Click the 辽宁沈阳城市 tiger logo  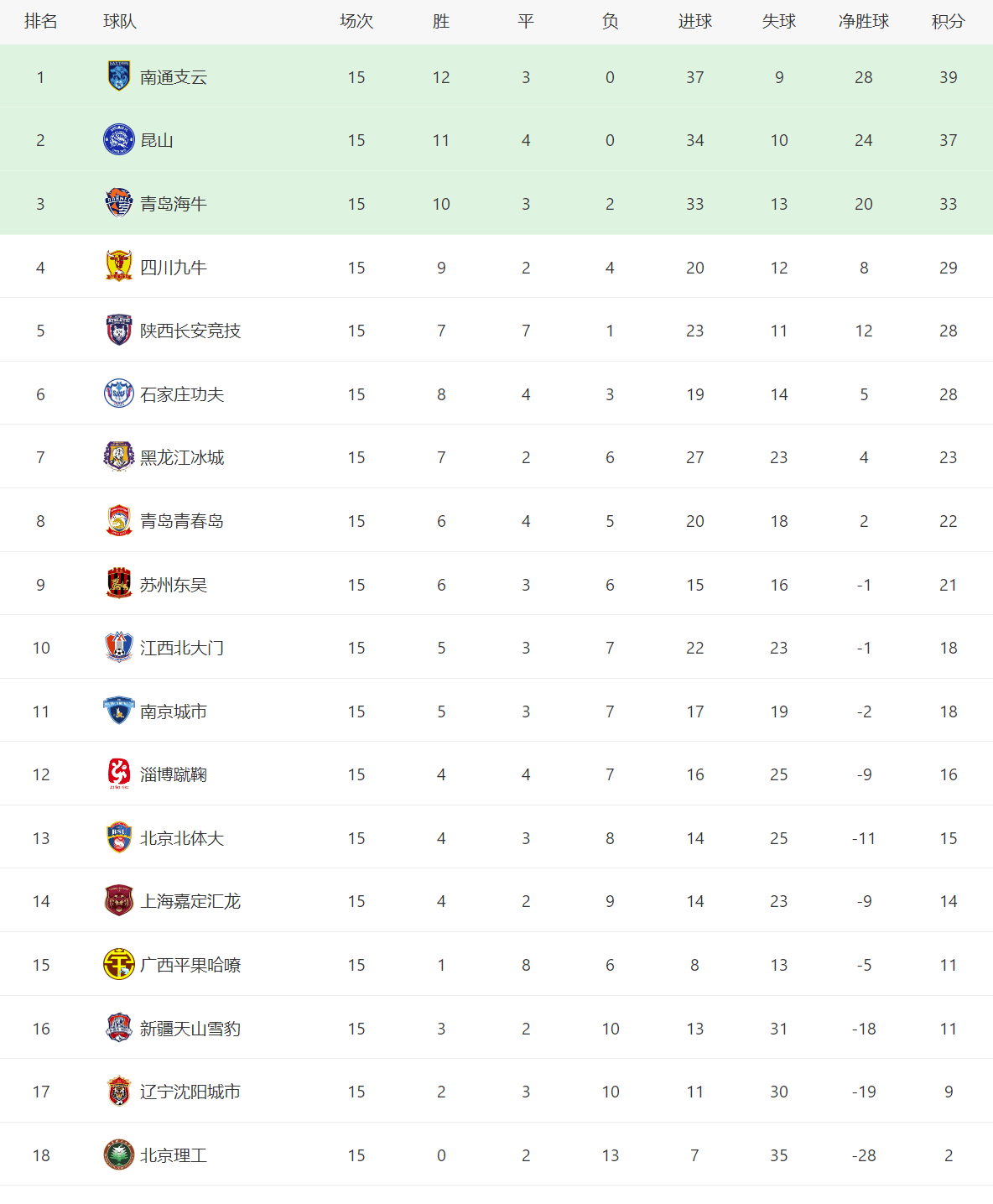click(x=119, y=1091)
